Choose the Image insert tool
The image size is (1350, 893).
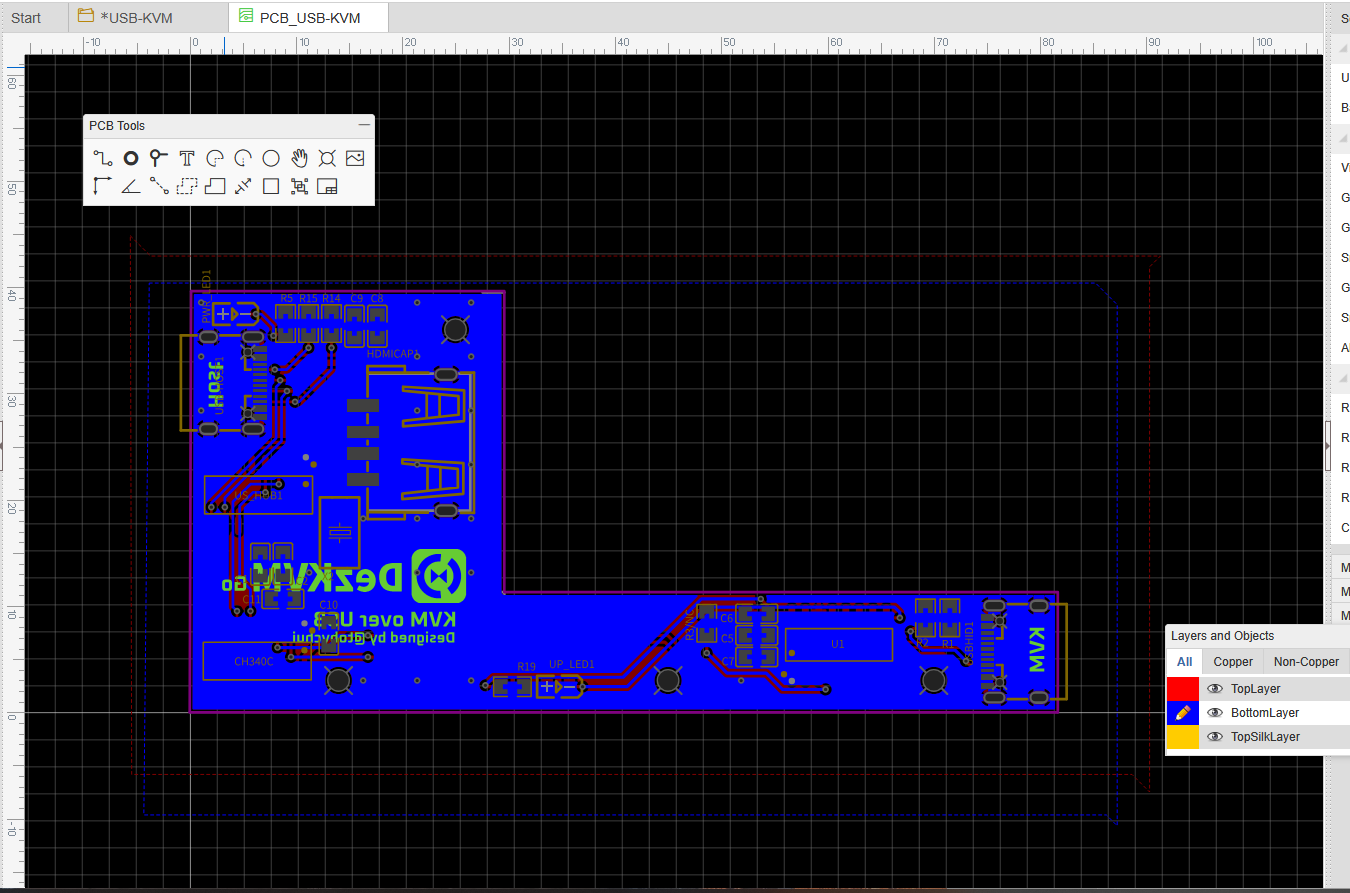(x=355, y=158)
